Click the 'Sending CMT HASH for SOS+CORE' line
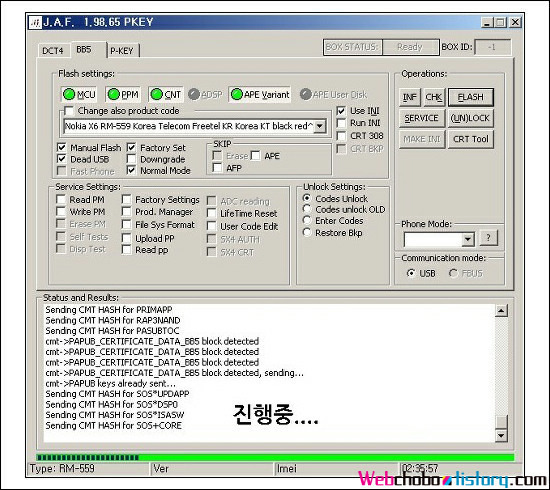The image size is (550, 490). click(113, 425)
